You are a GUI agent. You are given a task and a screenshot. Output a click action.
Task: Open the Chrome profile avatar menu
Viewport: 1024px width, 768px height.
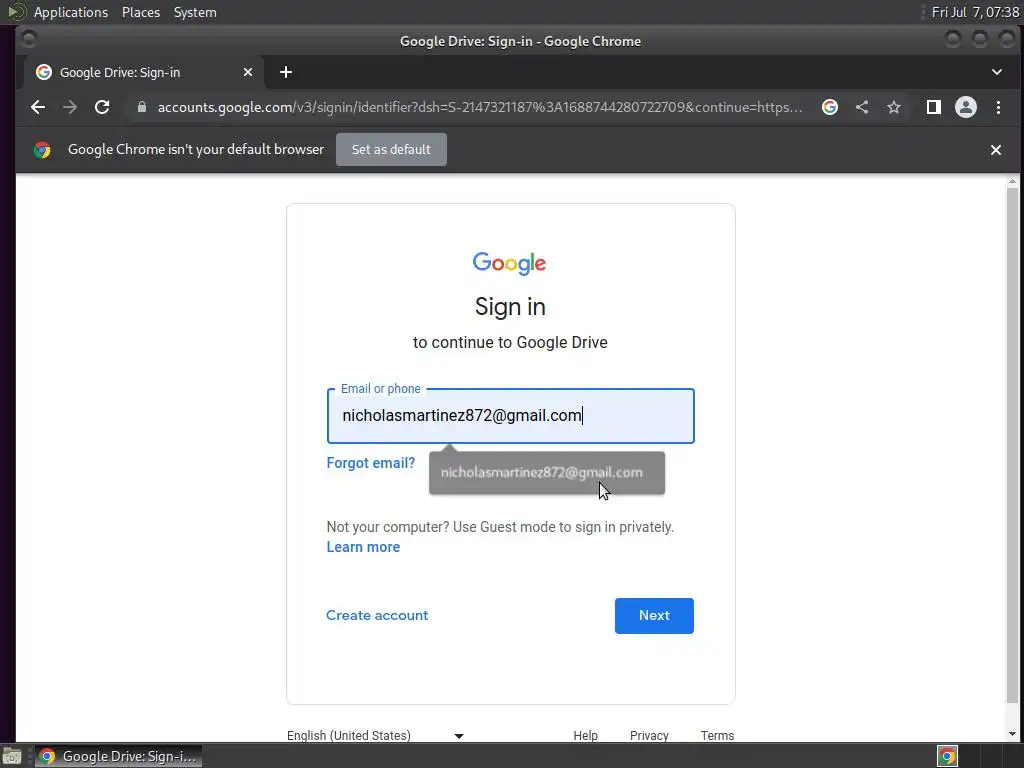[x=966, y=108]
